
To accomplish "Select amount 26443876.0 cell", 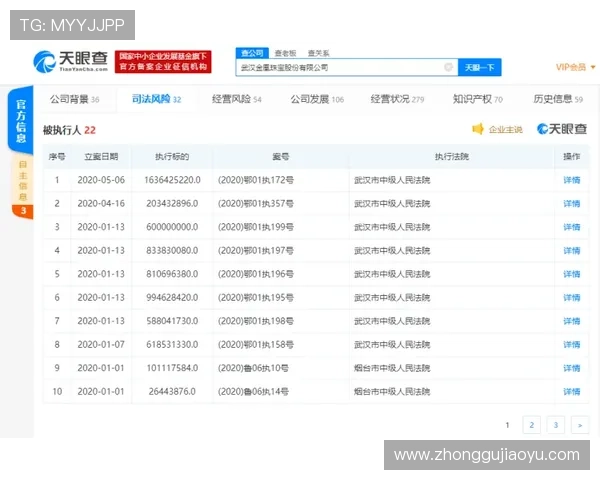I will (x=172, y=392).
